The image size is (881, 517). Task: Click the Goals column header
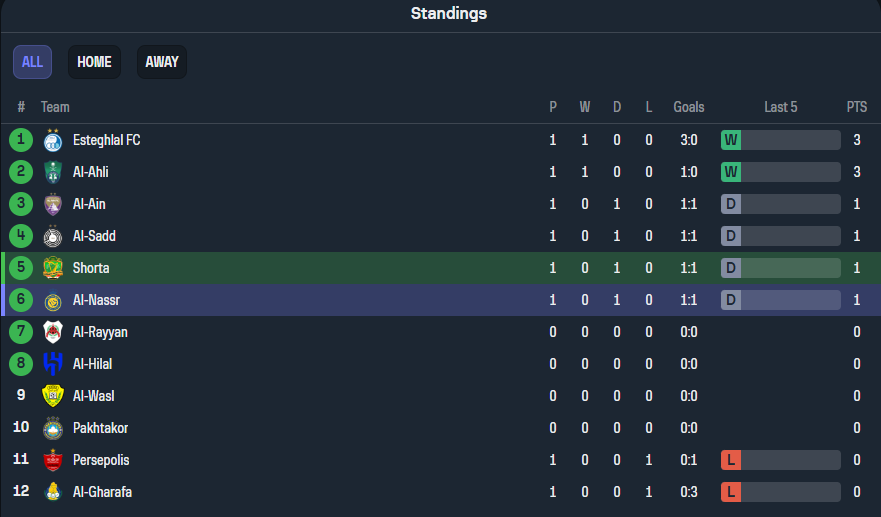point(689,107)
